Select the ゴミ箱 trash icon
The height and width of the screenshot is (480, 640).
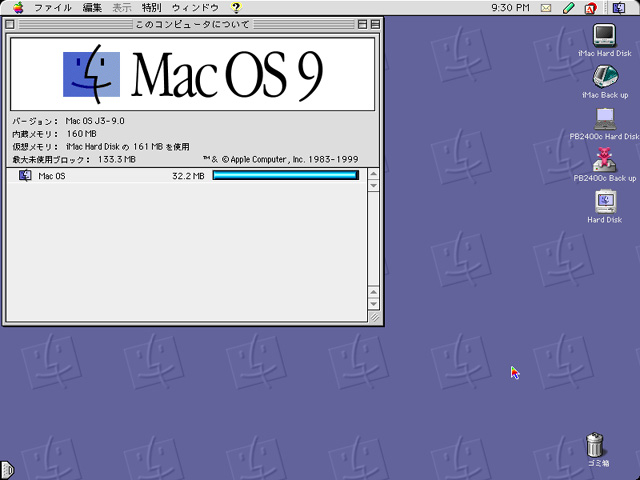pyautogui.click(x=595, y=444)
